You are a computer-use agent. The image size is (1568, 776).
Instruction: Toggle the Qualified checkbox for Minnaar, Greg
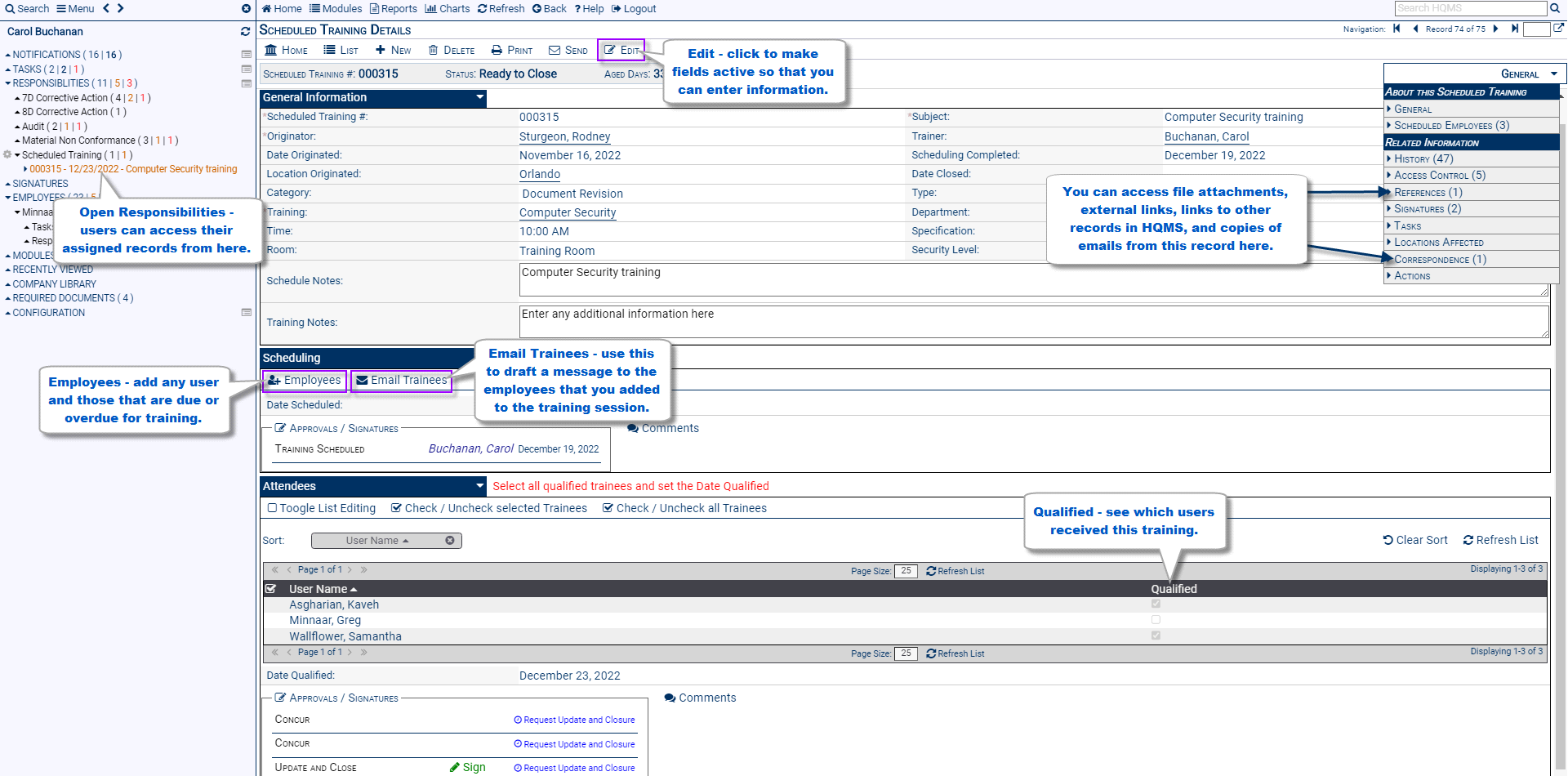1156,619
